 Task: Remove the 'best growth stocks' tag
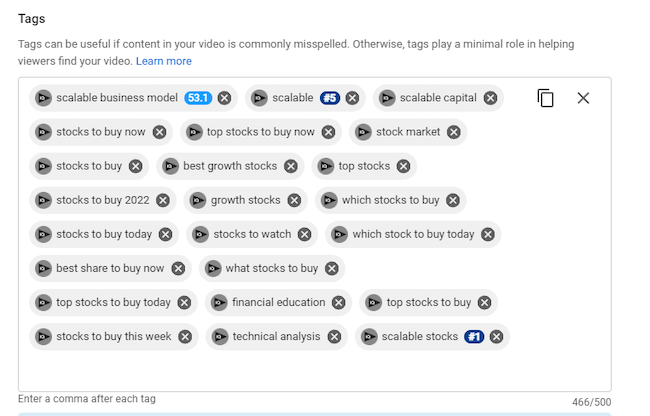[x=291, y=166]
